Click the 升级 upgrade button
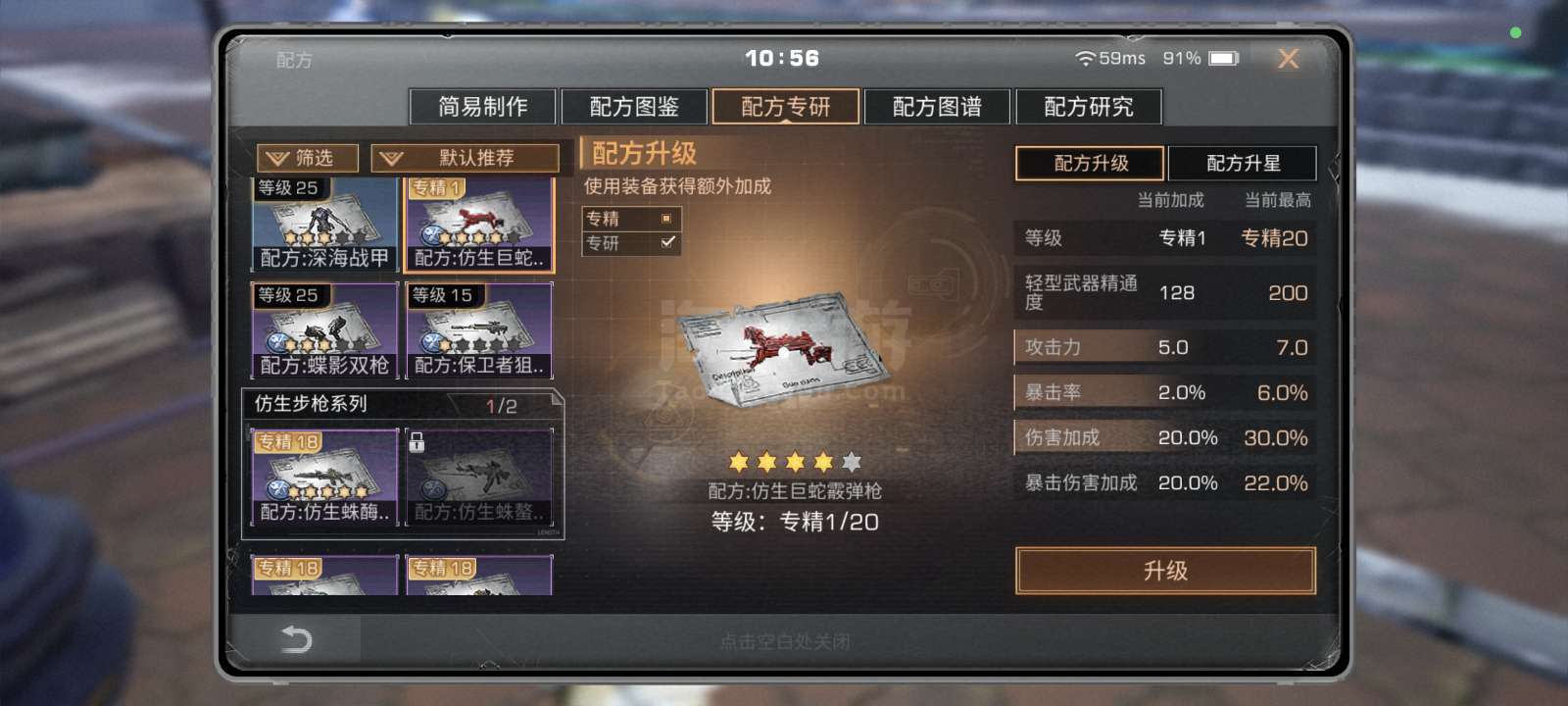 click(x=1165, y=571)
